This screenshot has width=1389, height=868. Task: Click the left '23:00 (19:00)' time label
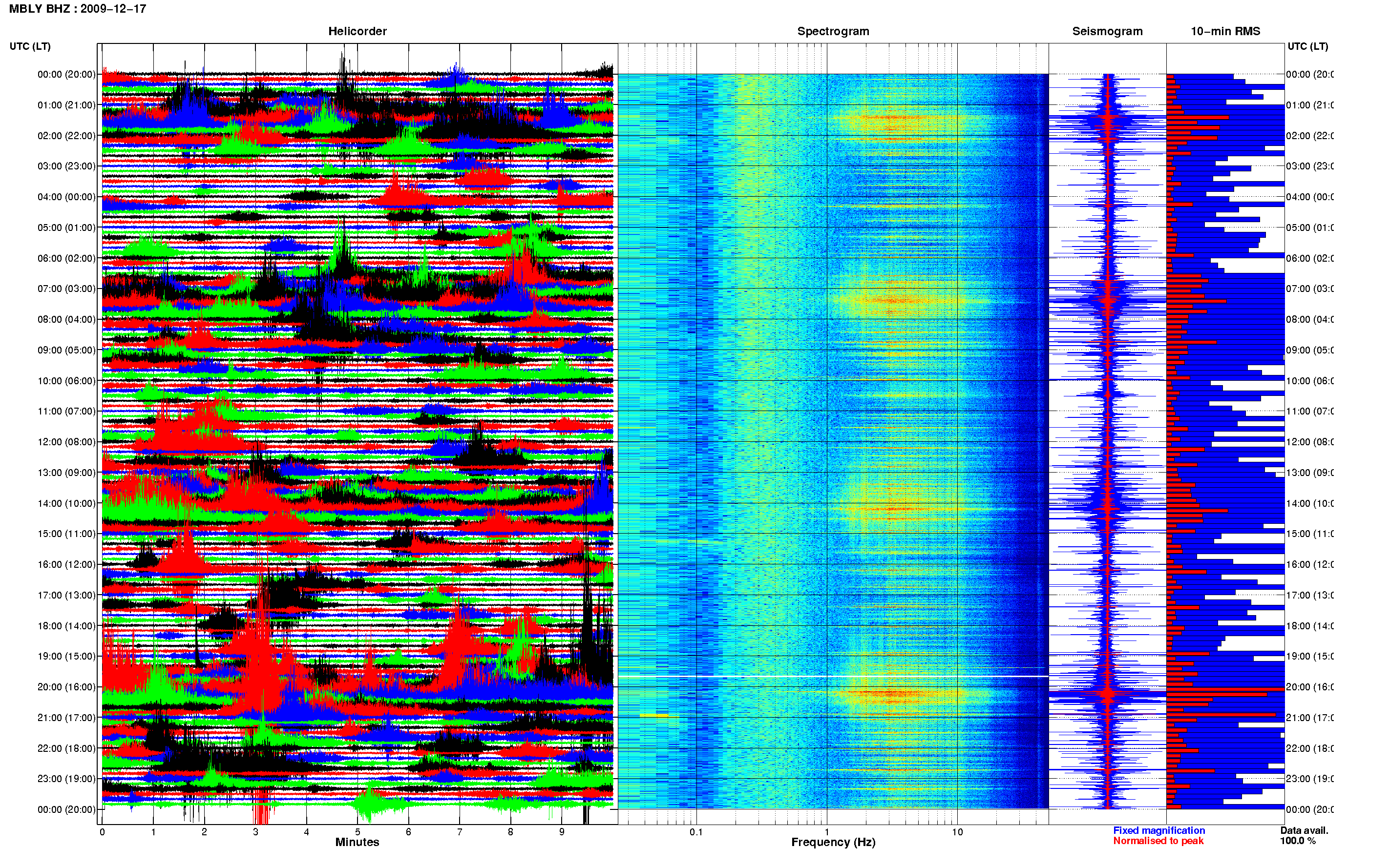(66, 779)
